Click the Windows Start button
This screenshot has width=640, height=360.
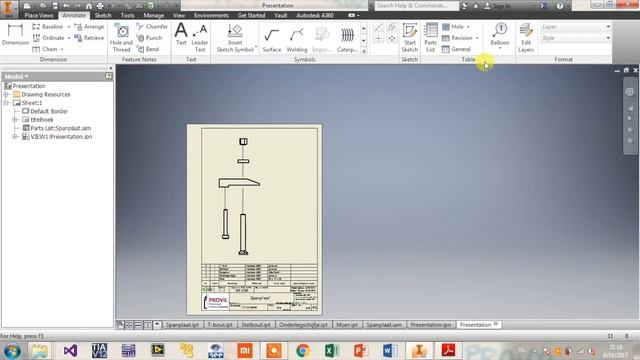[x=12, y=351]
